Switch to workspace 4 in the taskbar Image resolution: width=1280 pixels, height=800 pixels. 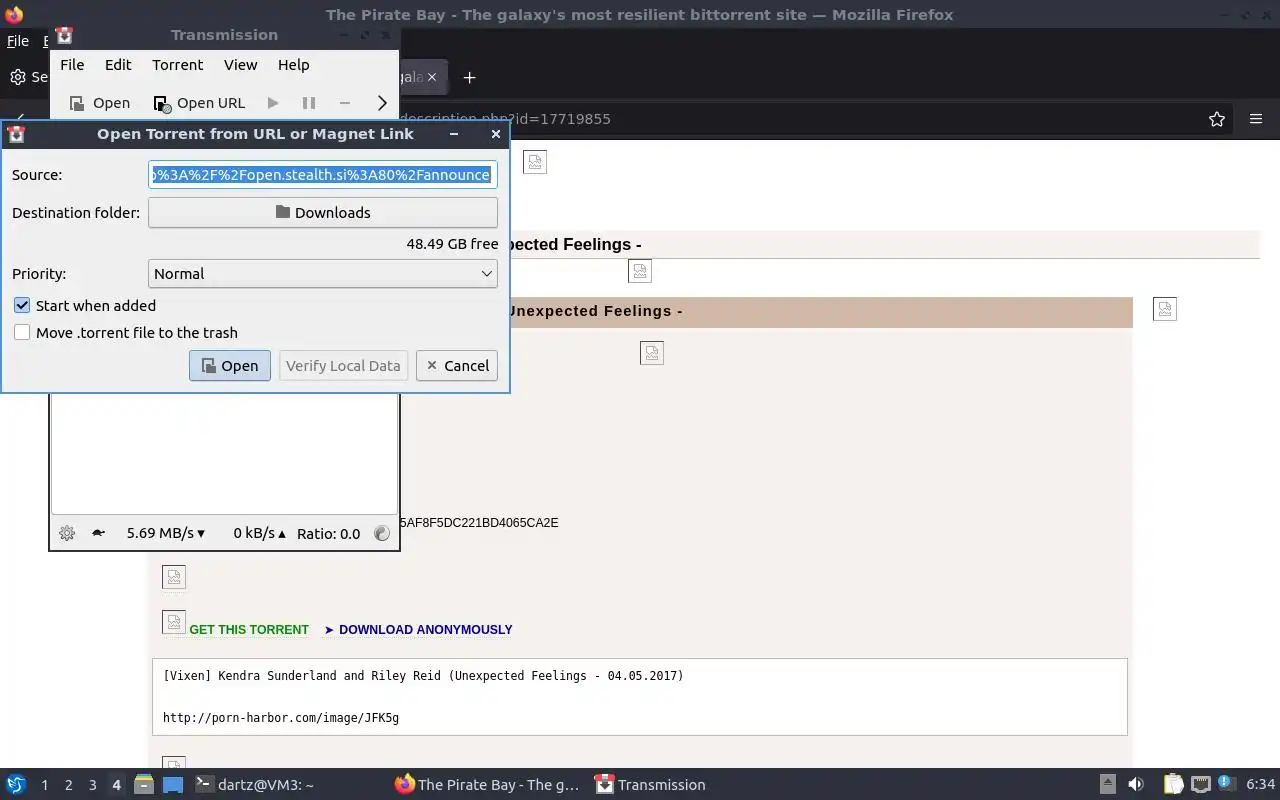pos(116,785)
